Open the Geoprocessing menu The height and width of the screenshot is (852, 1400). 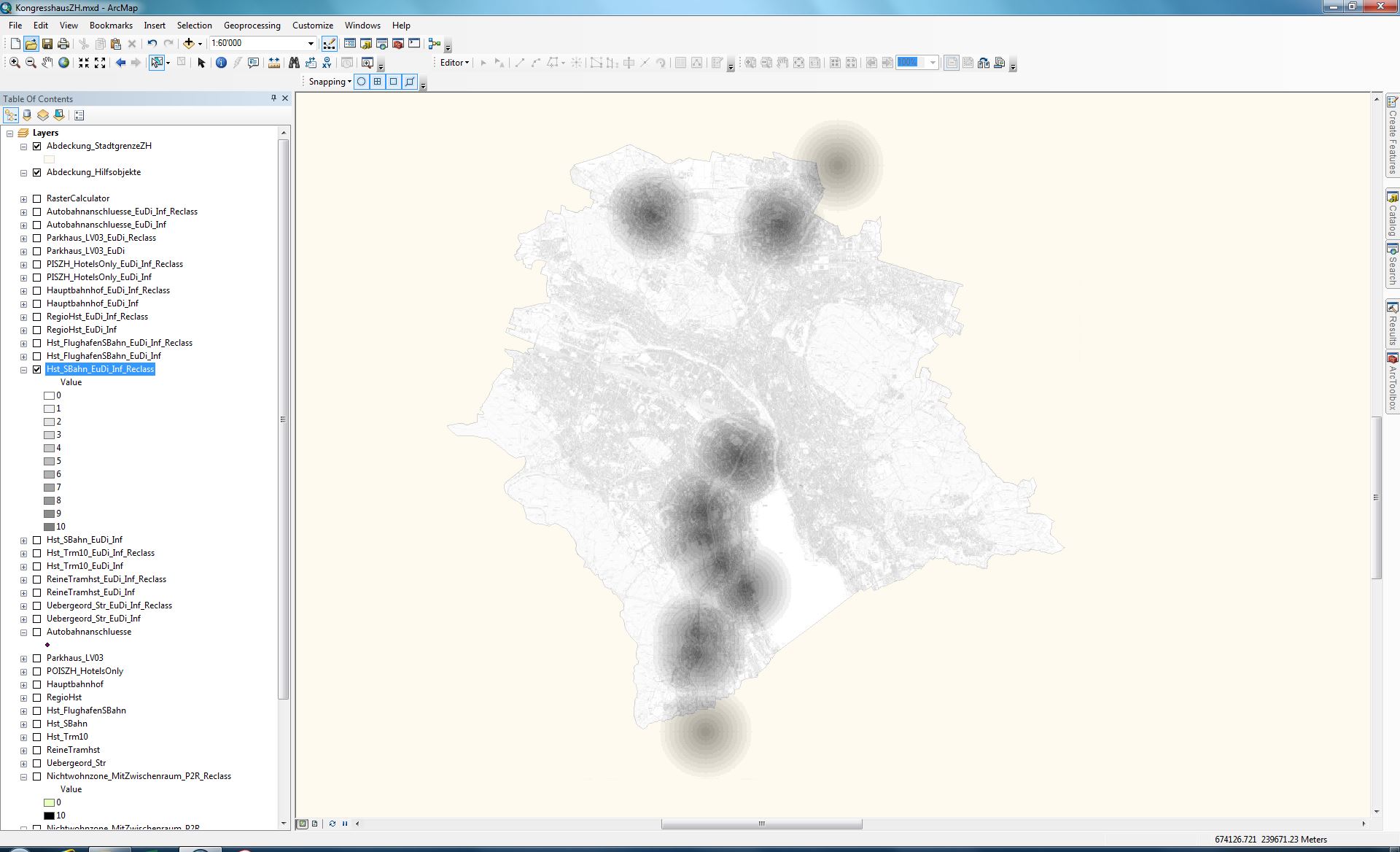point(252,26)
